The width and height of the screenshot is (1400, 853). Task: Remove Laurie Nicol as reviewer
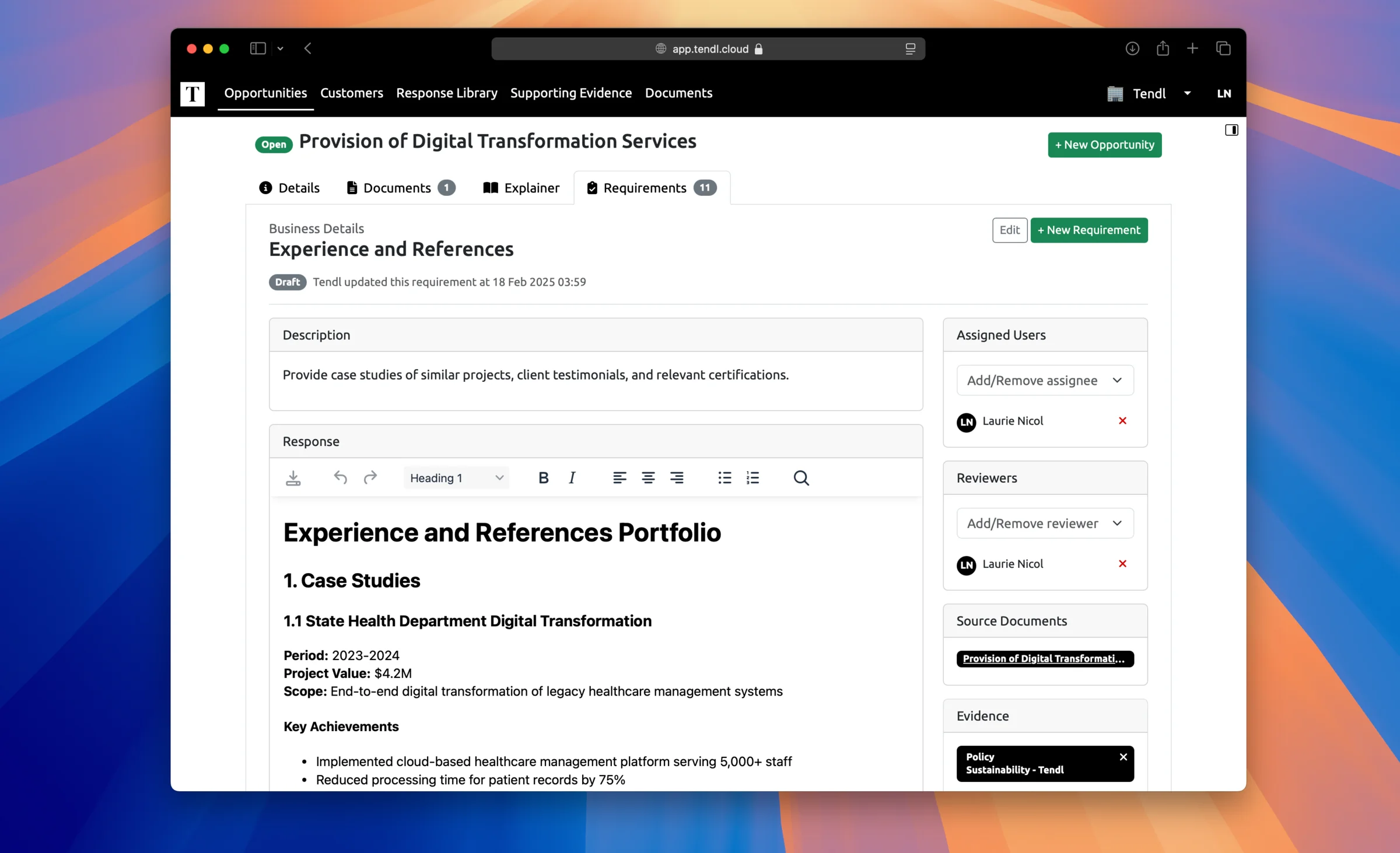pyautogui.click(x=1123, y=564)
